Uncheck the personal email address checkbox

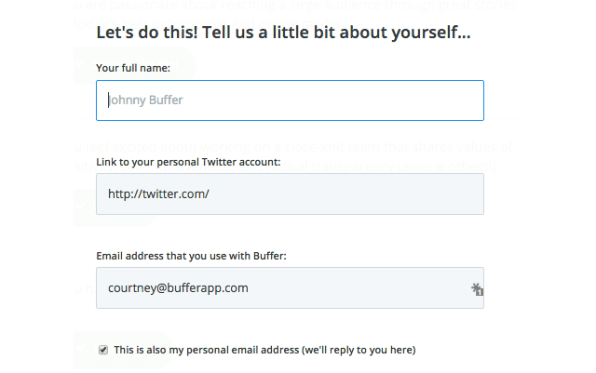click(103, 350)
